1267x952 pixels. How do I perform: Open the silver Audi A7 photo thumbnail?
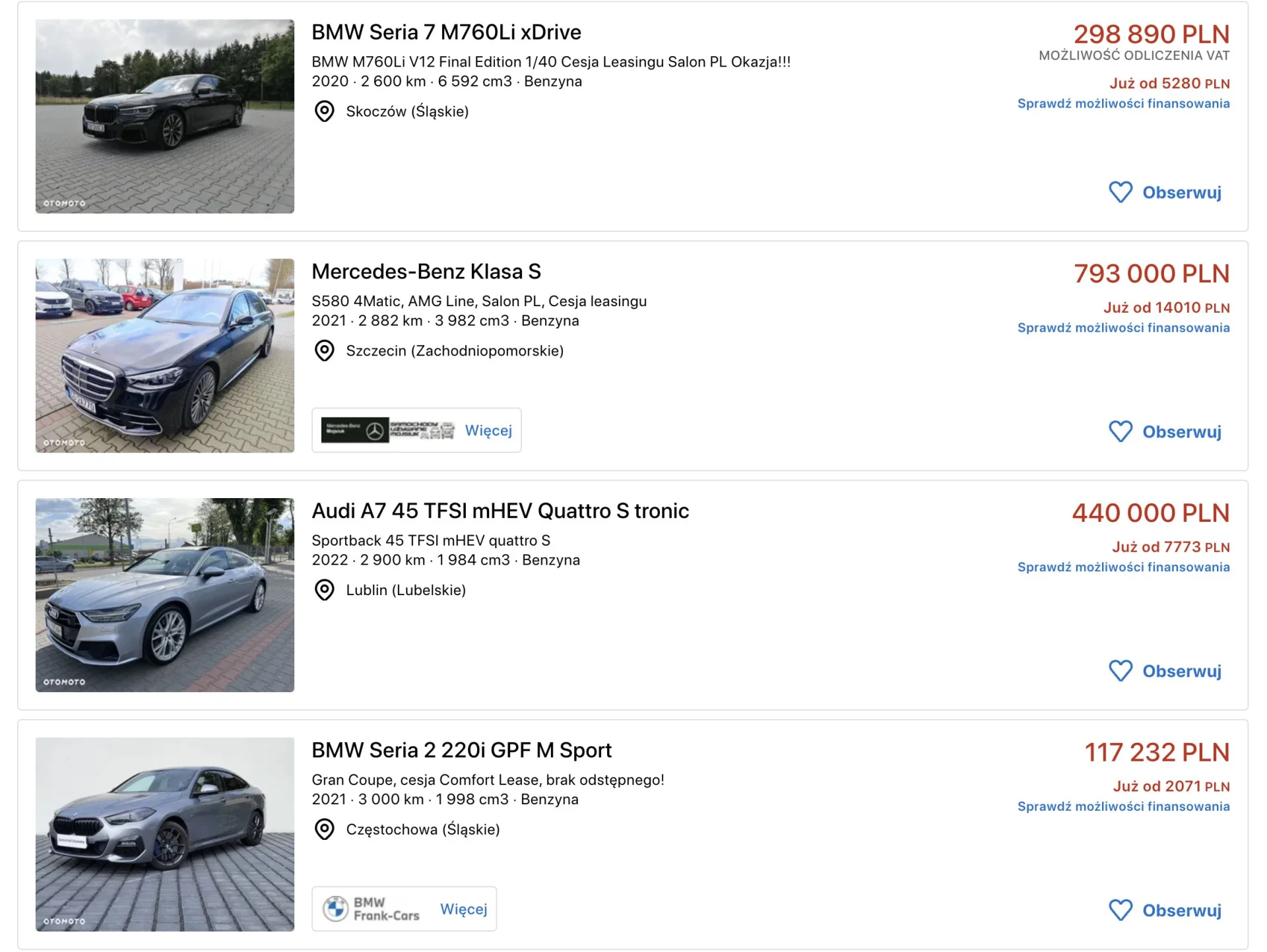[165, 595]
